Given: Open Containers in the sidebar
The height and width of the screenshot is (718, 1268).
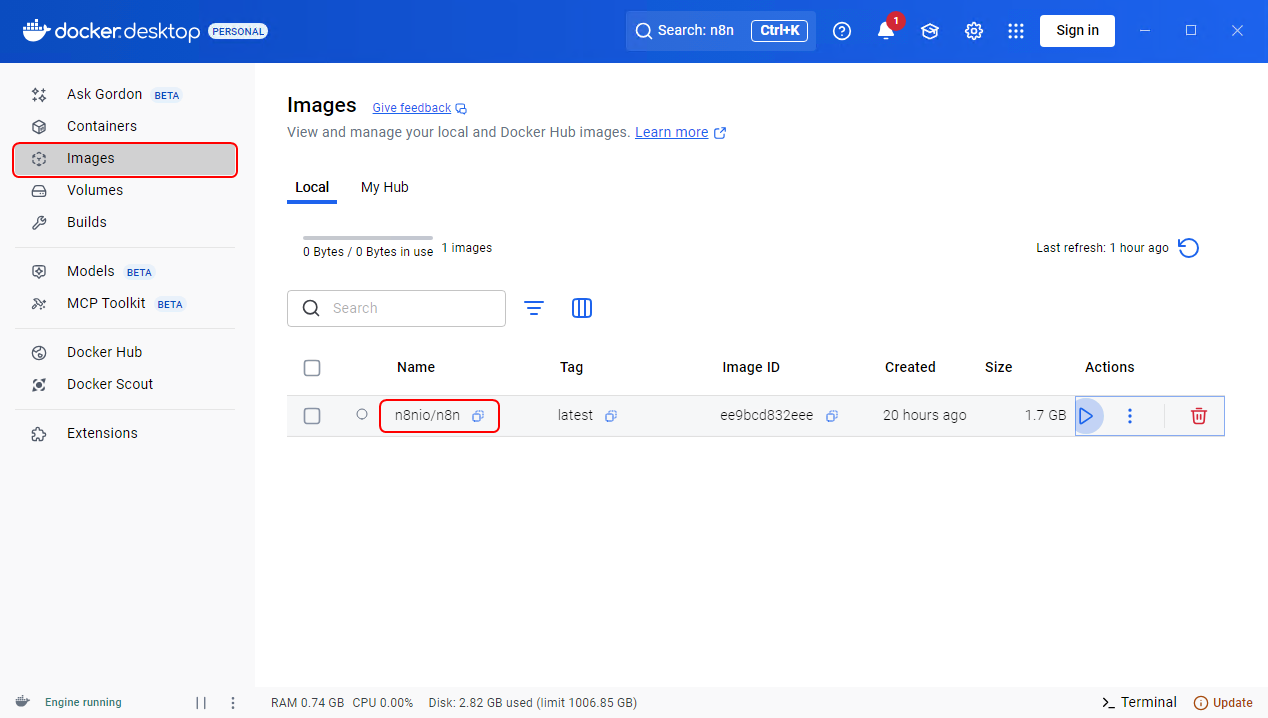Looking at the screenshot, I should coord(101,126).
